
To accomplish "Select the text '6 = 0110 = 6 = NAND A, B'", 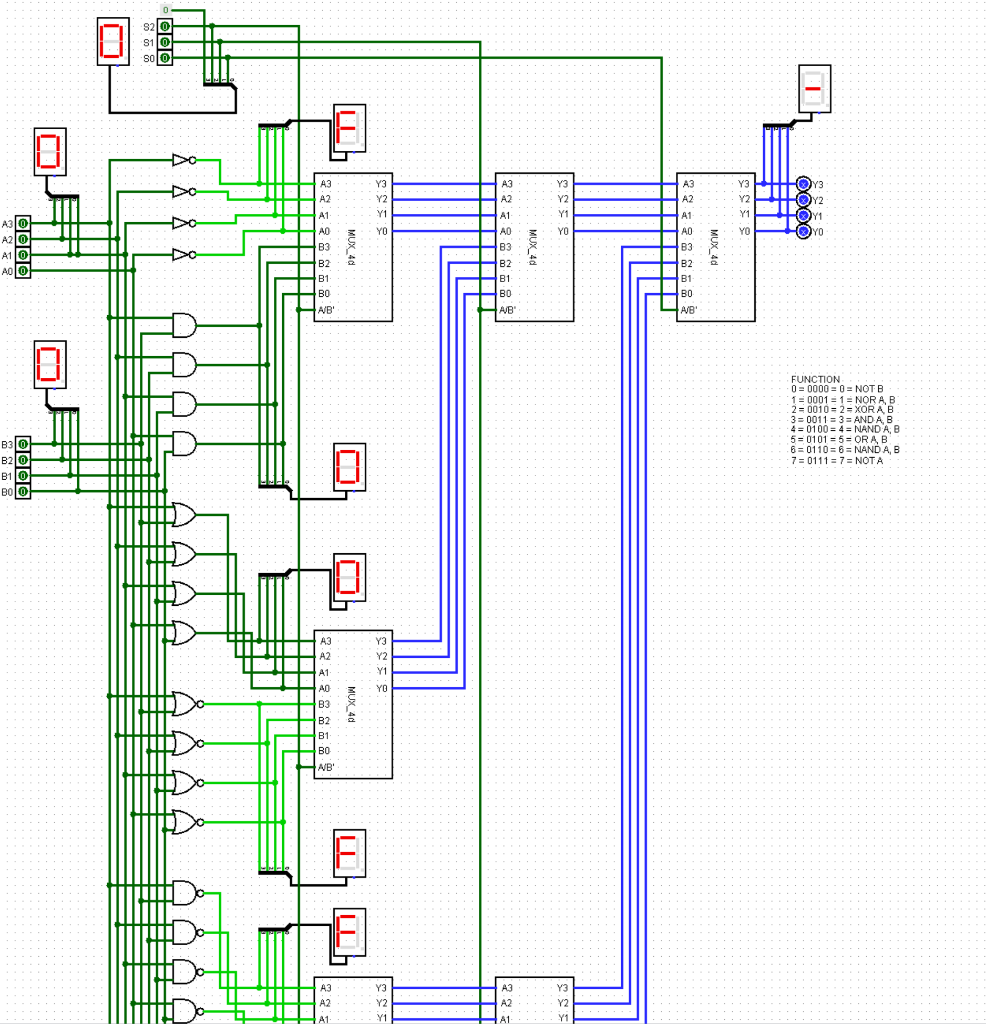I will click(x=845, y=449).
